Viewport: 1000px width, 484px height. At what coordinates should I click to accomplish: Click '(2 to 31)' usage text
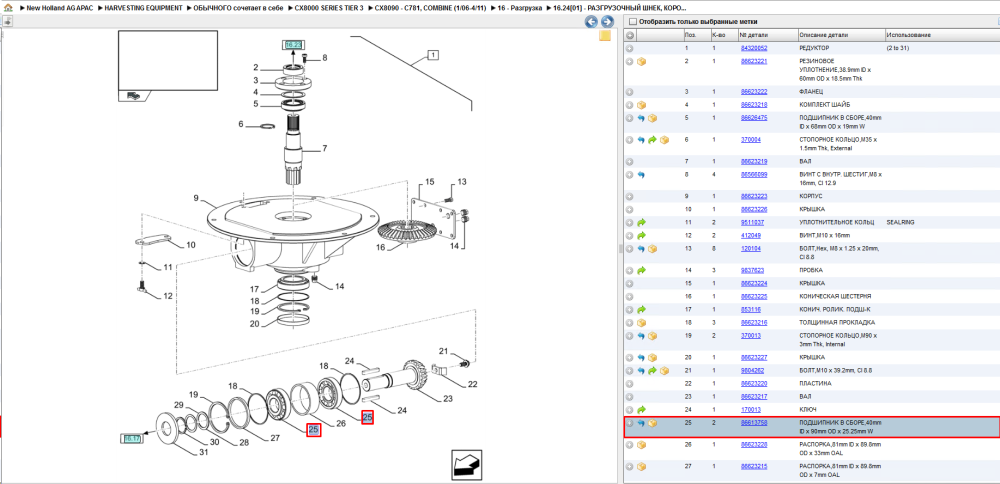(x=897, y=48)
